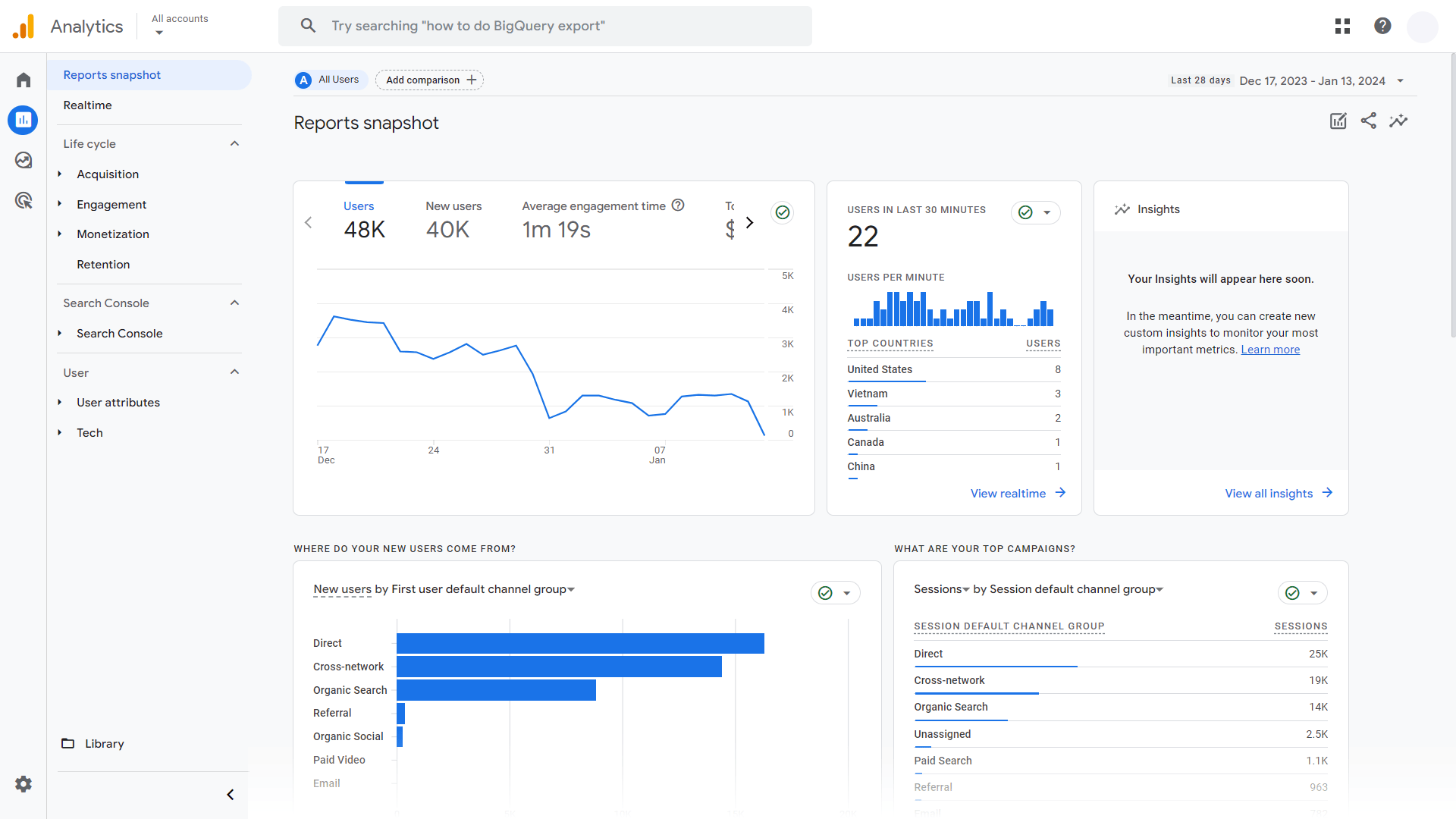Viewport: 1456px width, 819px height.
Task: Toggle the data quality checkmark on Users chart
Action: tap(783, 212)
